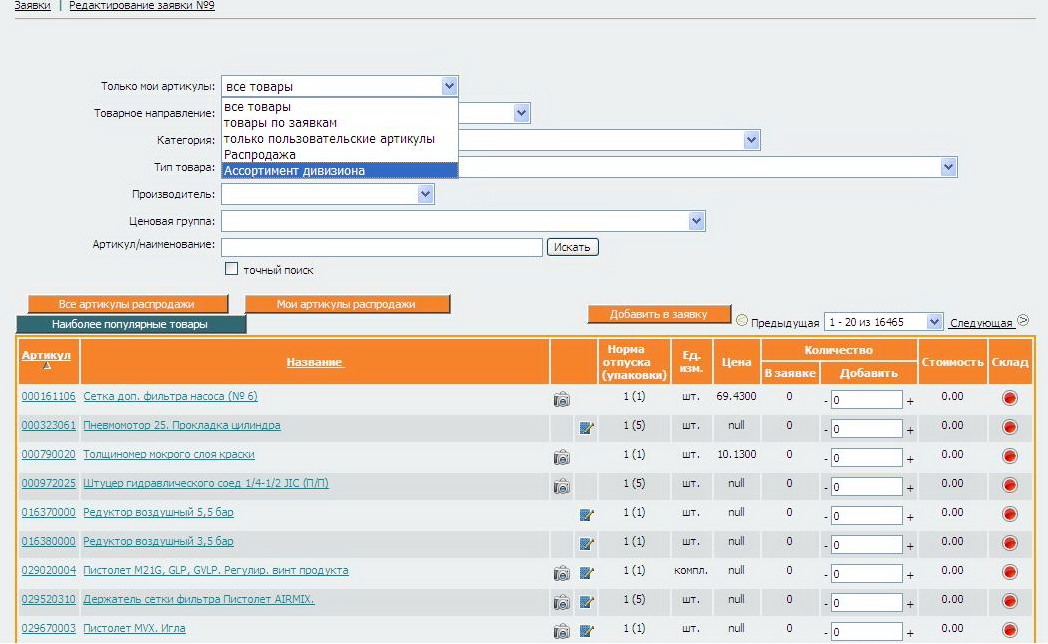Viewport: 1048px width, 644px height.
Task: Click the plus sign for article 000790020 quantity
Action: point(910,458)
